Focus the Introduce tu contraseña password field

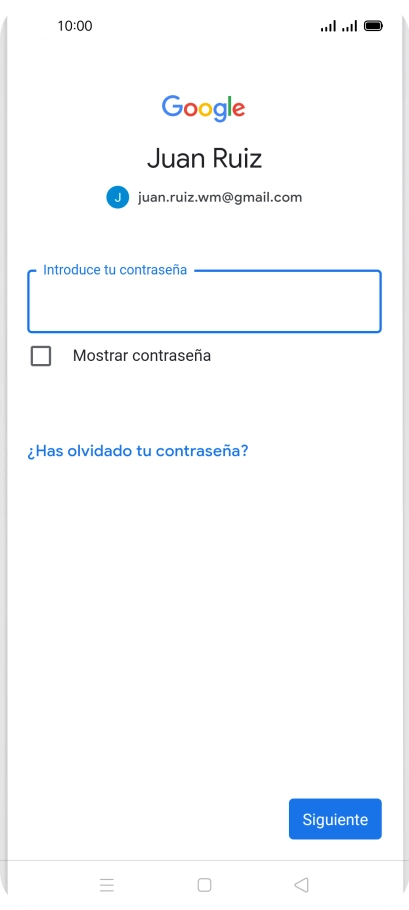(x=204, y=301)
